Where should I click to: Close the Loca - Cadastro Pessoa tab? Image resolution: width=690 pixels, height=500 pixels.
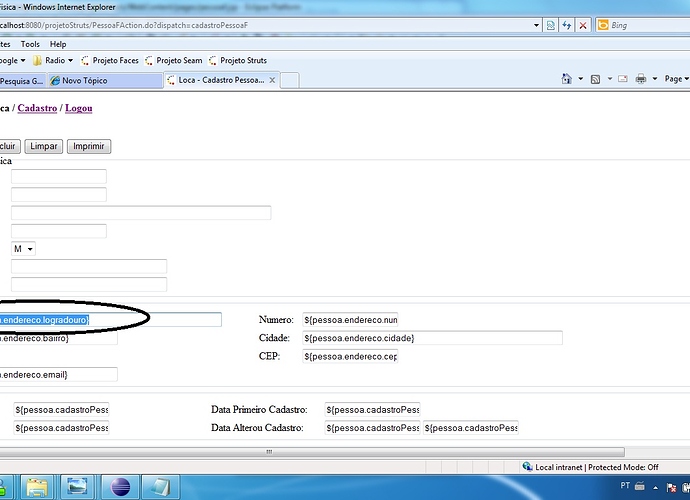pos(272,80)
